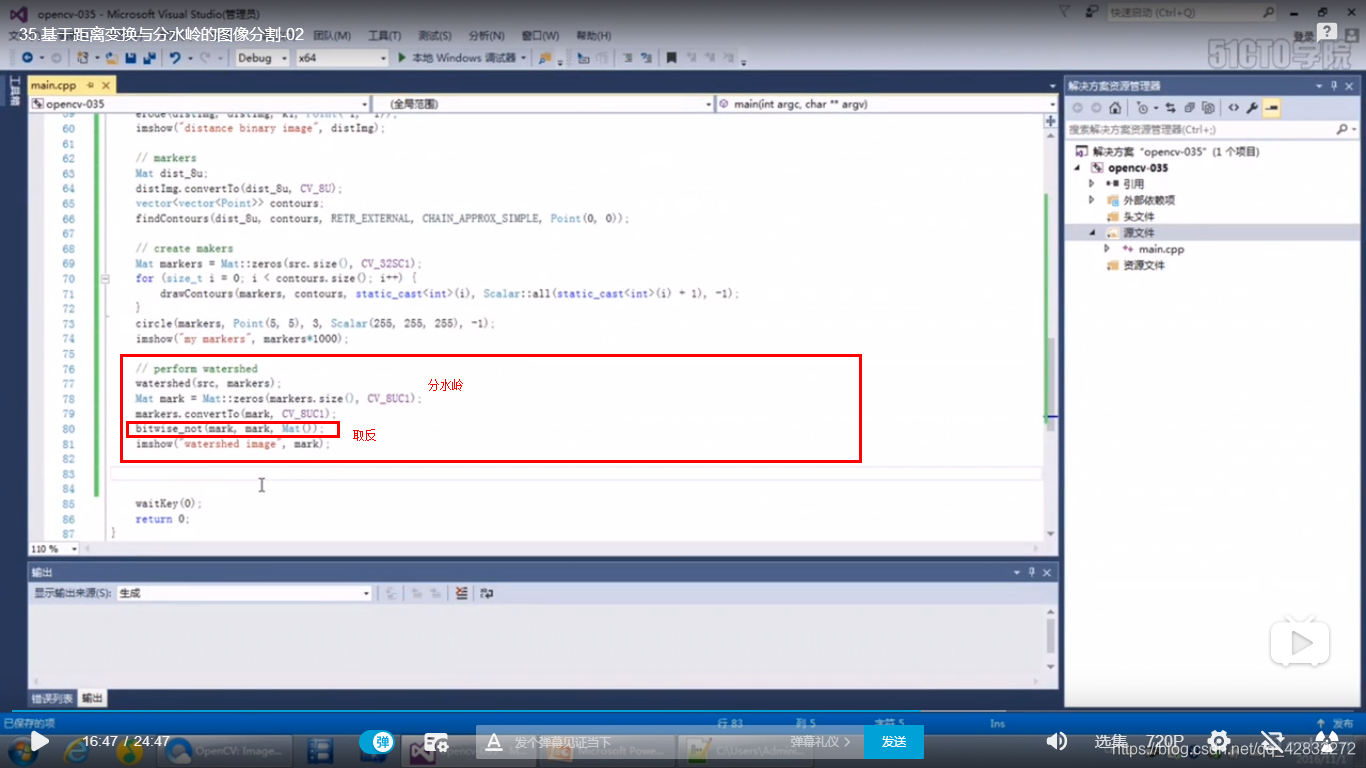Select 头文件 folder in Solution Explorer
Screen dimensions: 1366x768
pyautogui.click(x=1138, y=216)
